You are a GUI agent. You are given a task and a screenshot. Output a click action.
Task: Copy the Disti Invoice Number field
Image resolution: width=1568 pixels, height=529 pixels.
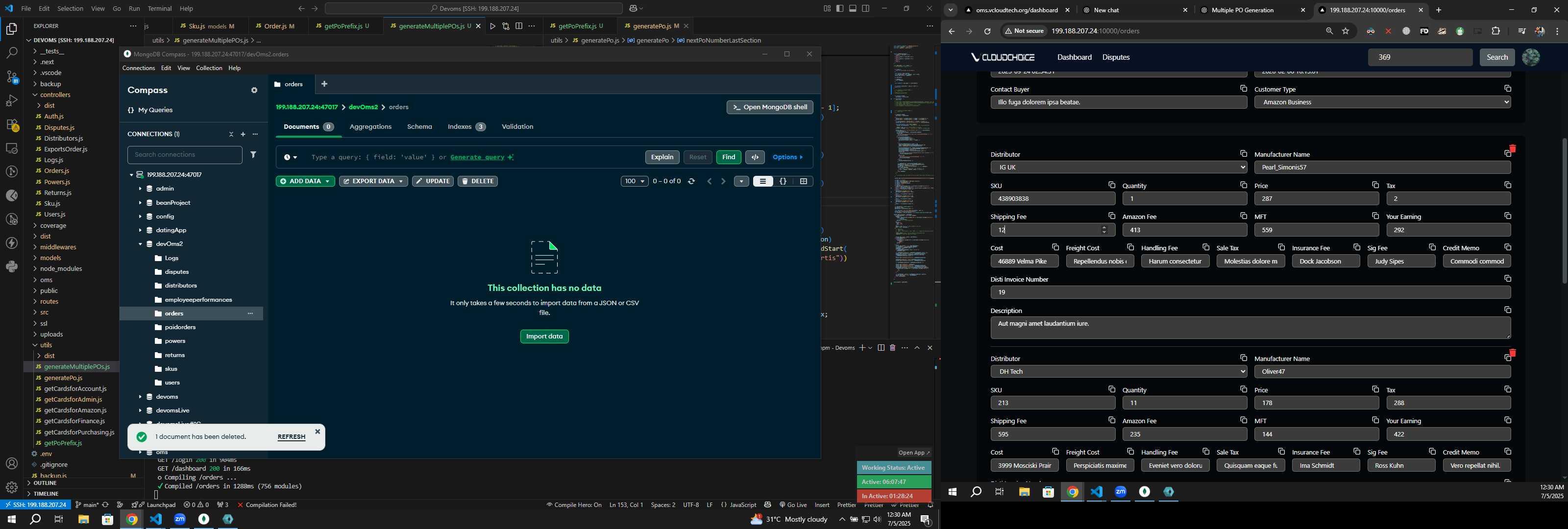click(1508, 279)
